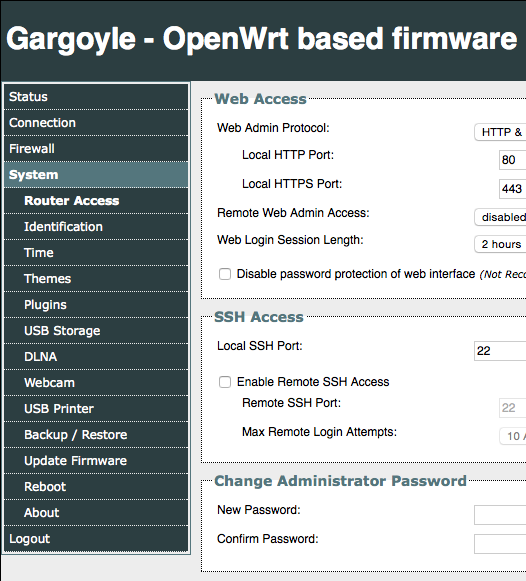This screenshot has height=581, width=526.
Task: Open the Identification page
Action: [x=96, y=226]
